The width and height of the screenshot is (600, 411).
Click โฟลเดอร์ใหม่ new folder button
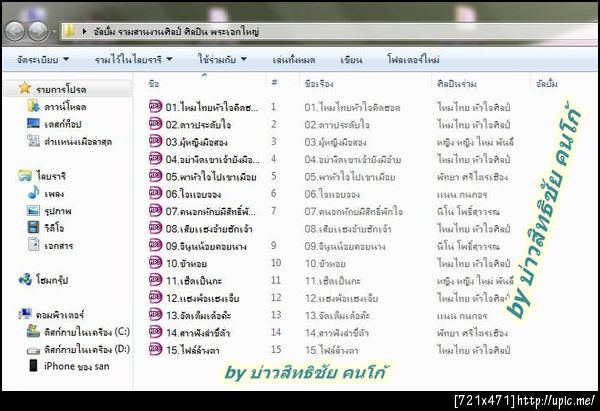[x=413, y=60]
